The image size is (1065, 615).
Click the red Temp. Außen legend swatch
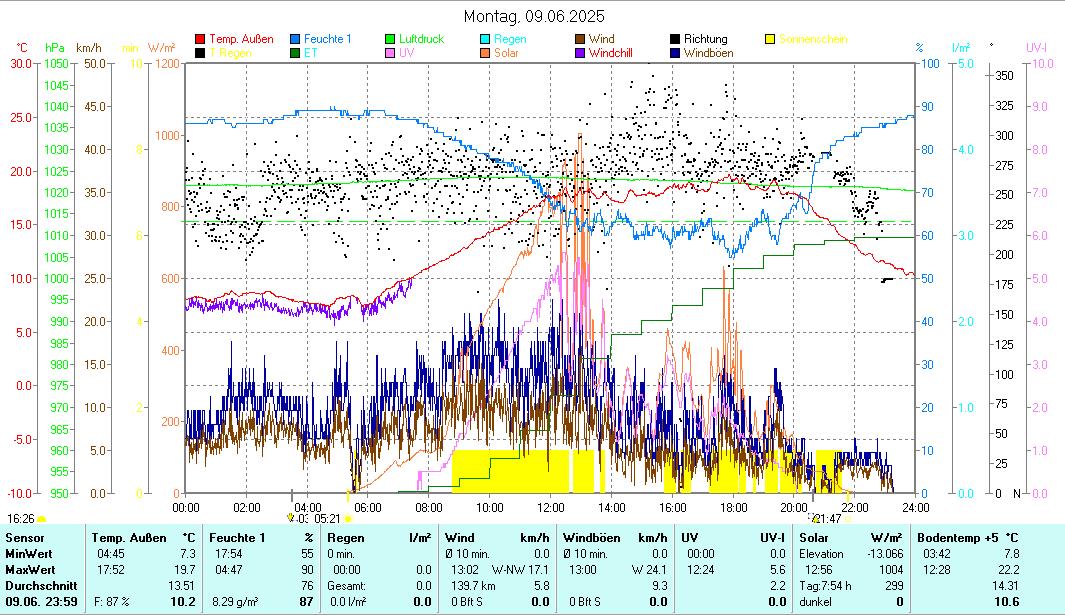pyautogui.click(x=200, y=40)
